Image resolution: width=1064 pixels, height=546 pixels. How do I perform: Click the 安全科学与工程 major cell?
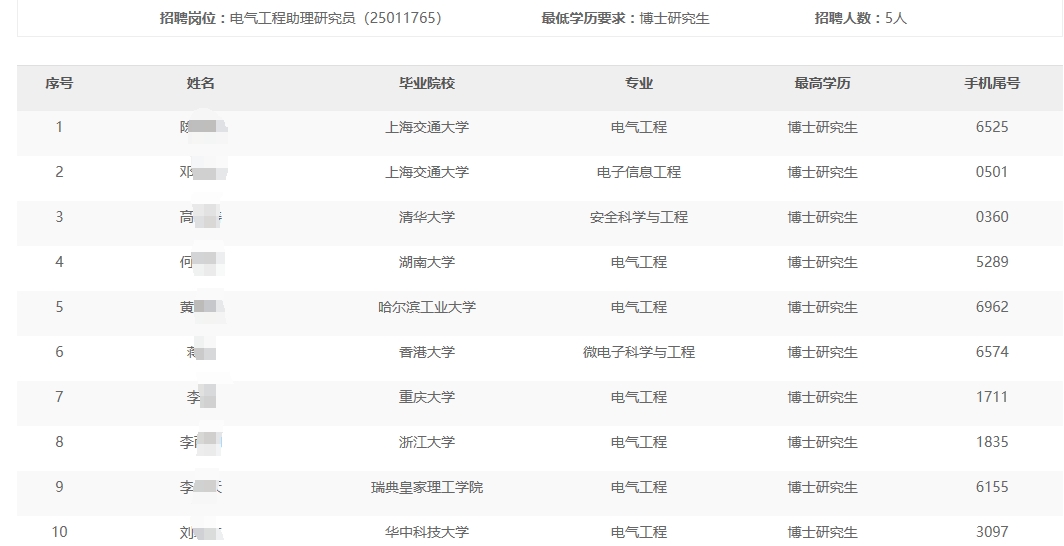[639, 217]
